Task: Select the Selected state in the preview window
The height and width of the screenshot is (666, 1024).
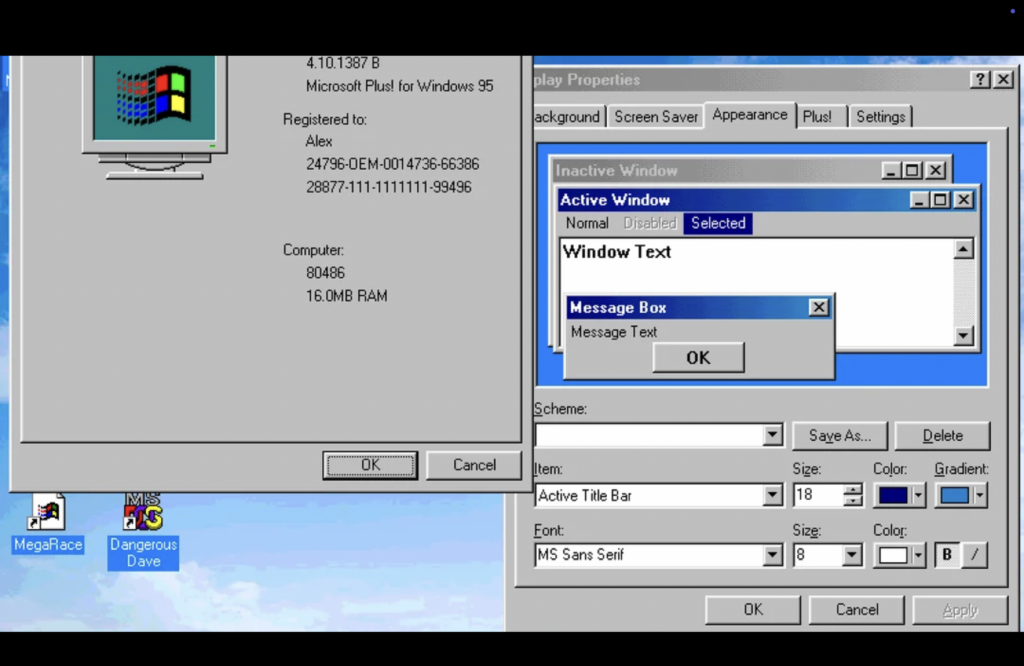Action: click(717, 223)
